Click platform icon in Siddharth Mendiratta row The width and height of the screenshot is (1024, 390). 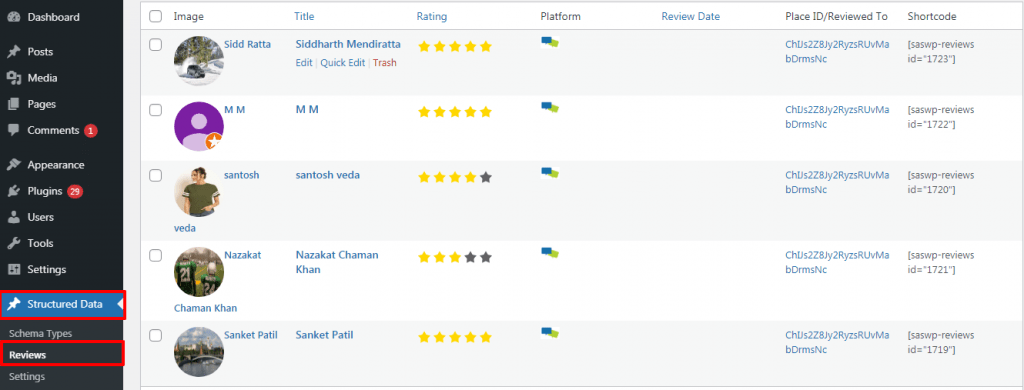(550, 42)
